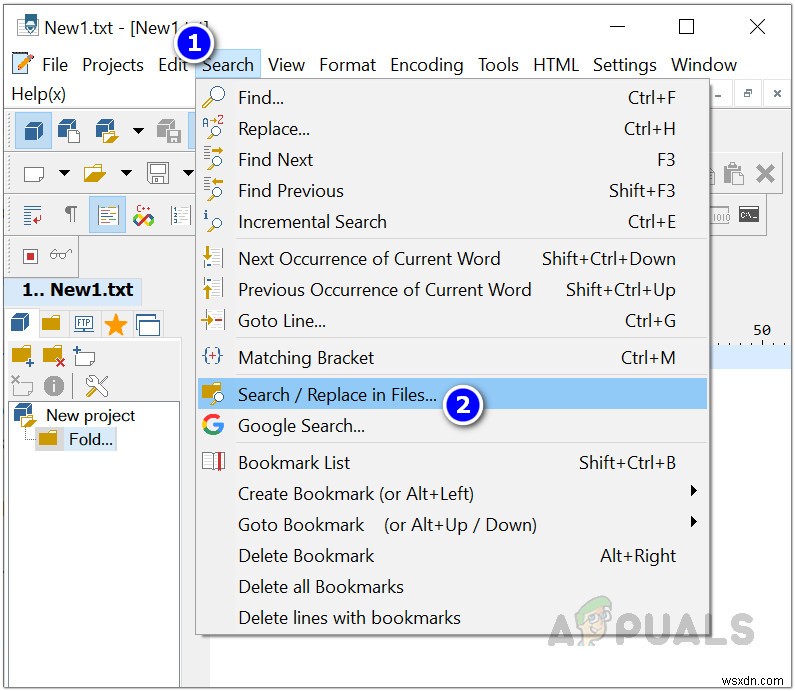This screenshot has height=691, width=795.
Task: Open the Window menu
Action: 704,65
